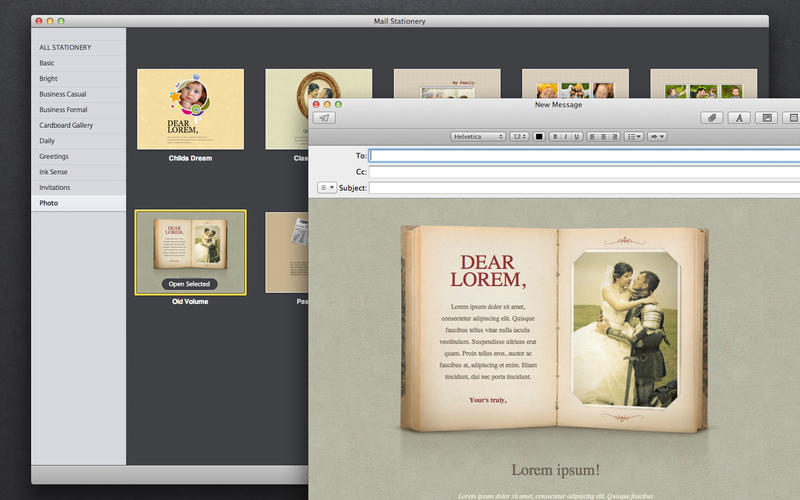
Task: Center align text in toolbar
Action: (603, 136)
